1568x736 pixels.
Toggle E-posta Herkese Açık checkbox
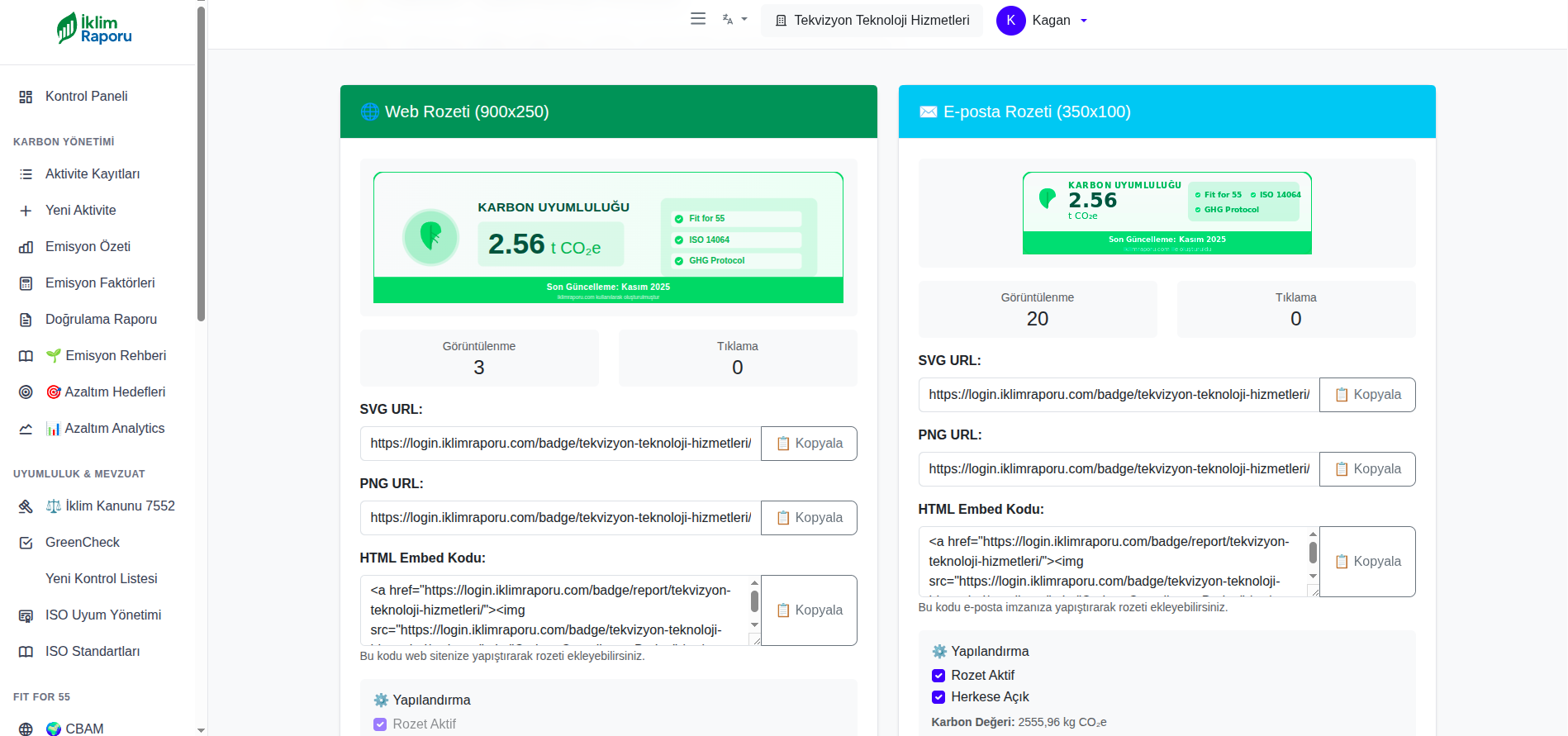(x=938, y=697)
